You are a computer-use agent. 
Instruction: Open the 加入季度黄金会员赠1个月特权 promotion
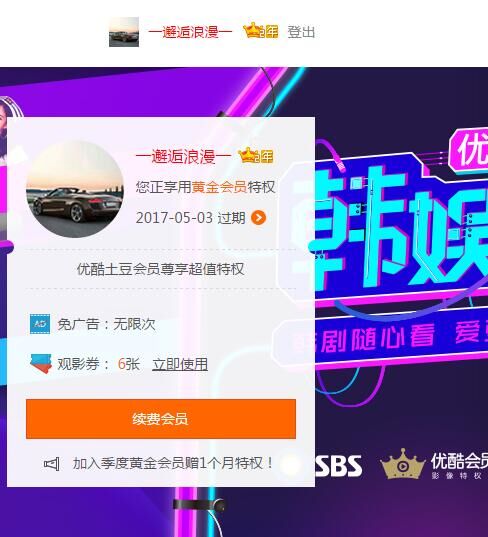click(x=173, y=463)
